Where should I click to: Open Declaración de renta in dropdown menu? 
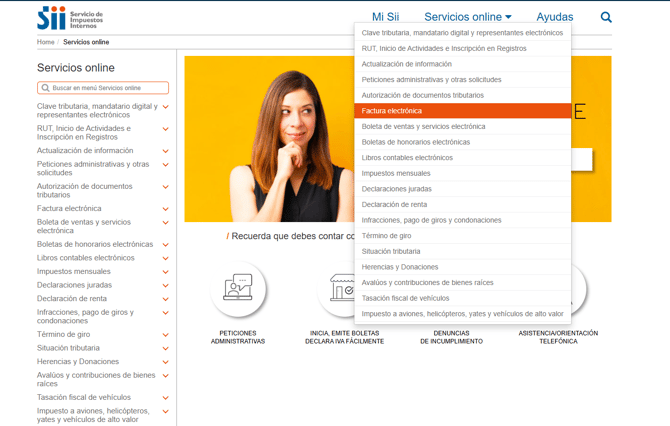coord(462,205)
